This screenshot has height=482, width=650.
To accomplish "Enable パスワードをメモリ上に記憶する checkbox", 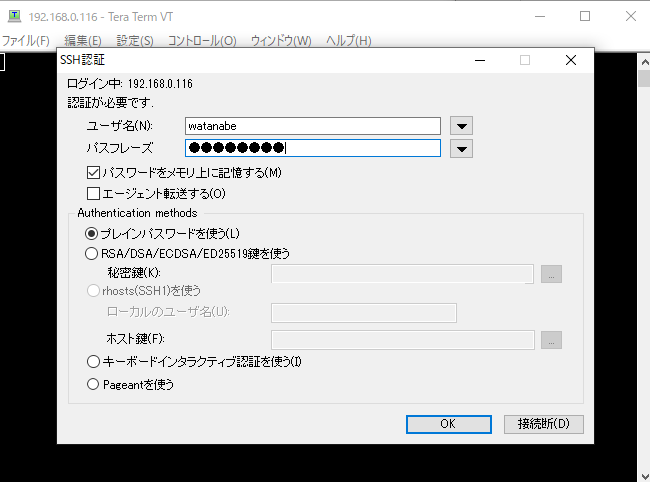I will (x=94, y=173).
